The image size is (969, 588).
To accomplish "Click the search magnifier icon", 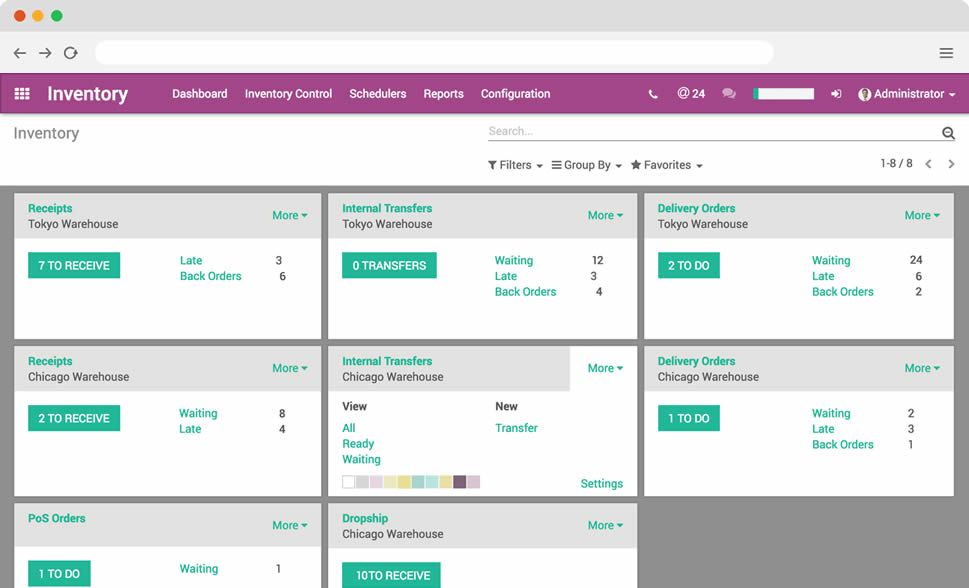I will pyautogui.click(x=947, y=131).
